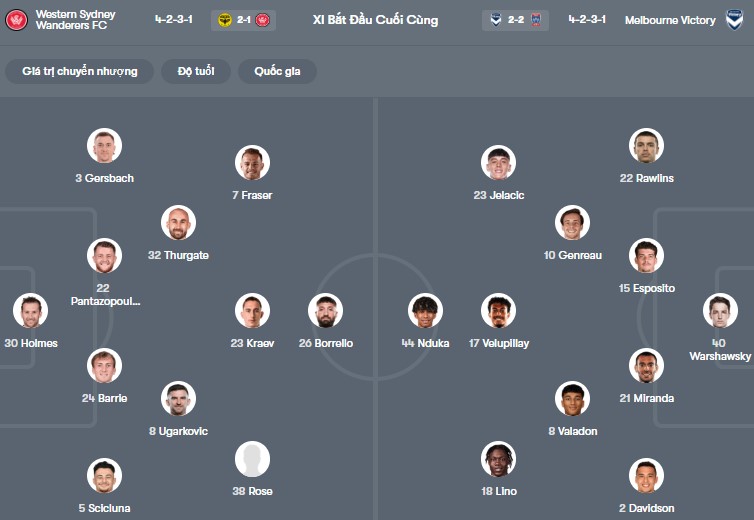Click Borrello's player portrait
The width and height of the screenshot is (754, 520).
coord(325,311)
